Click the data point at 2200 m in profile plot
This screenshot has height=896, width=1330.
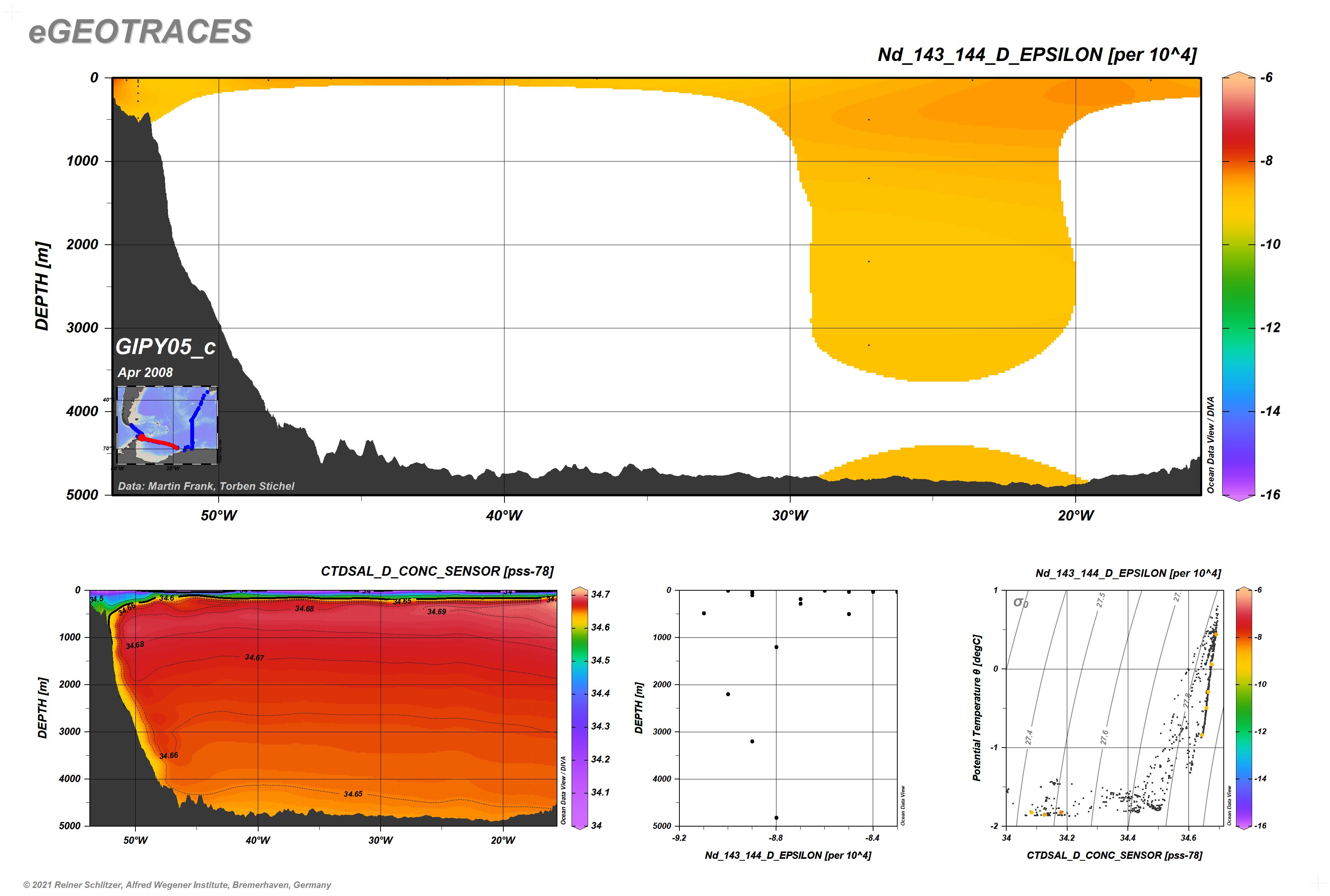coord(728,694)
